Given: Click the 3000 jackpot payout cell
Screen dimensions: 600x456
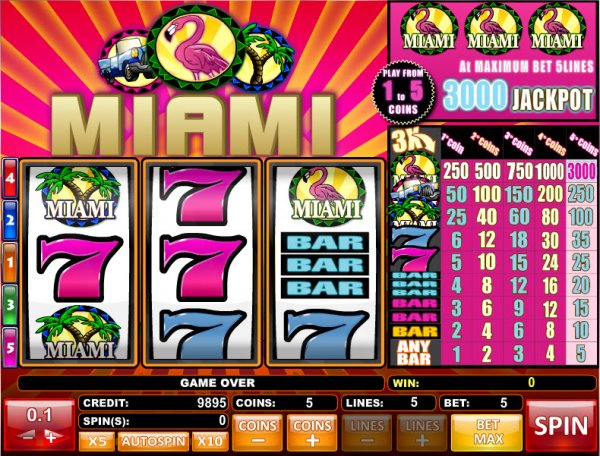Looking at the screenshot, I should pyautogui.click(x=581, y=171).
